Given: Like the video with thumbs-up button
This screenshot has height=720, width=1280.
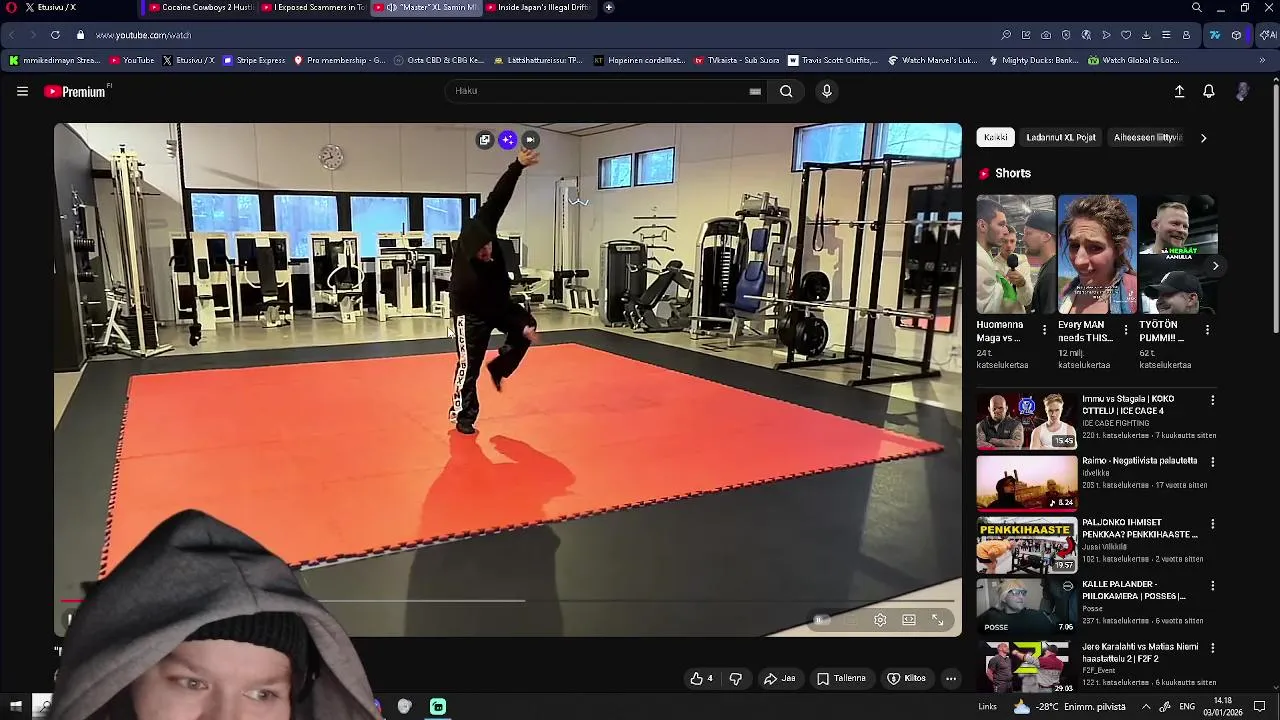Looking at the screenshot, I should point(701,678).
